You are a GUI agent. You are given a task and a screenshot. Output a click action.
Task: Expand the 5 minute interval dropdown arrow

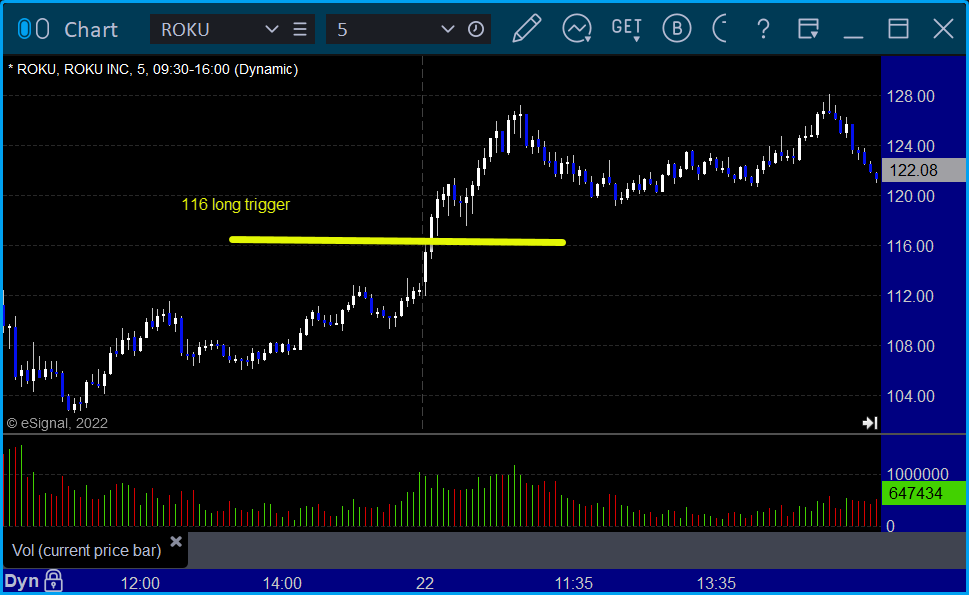point(447,29)
